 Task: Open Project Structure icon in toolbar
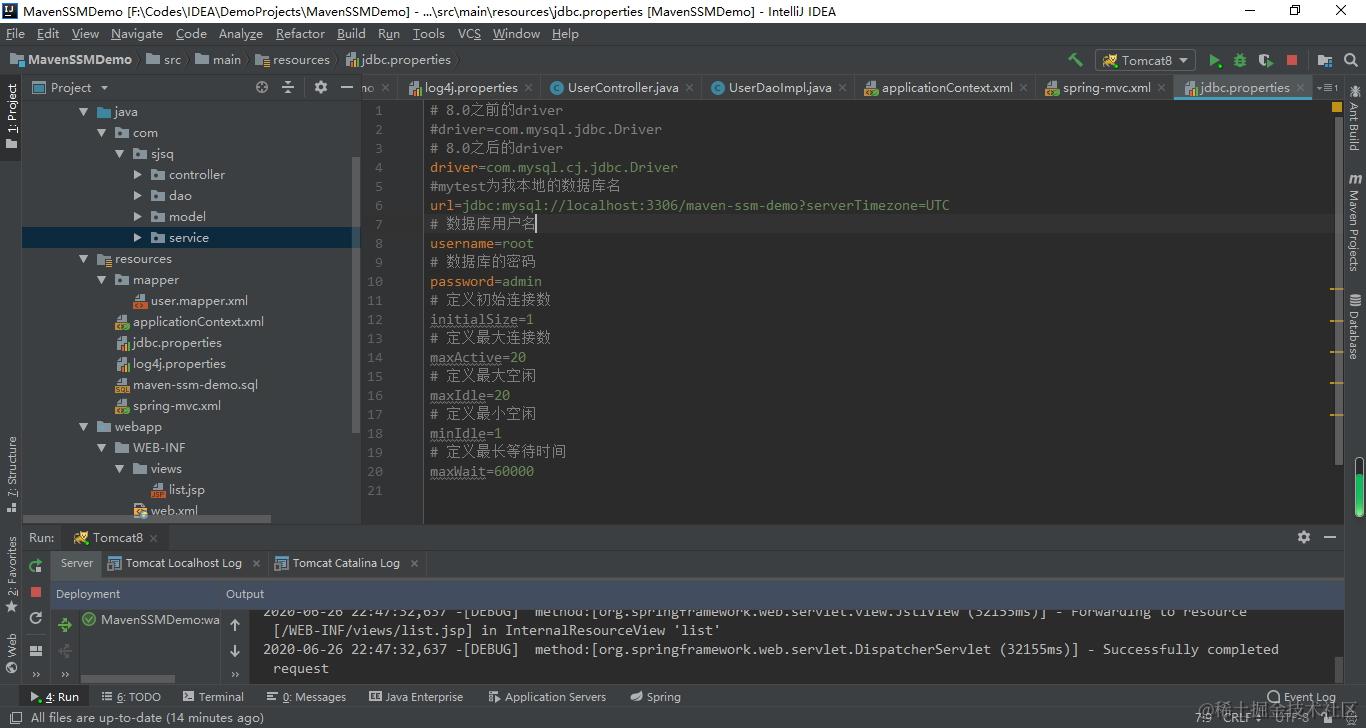pyautogui.click(x=1325, y=60)
